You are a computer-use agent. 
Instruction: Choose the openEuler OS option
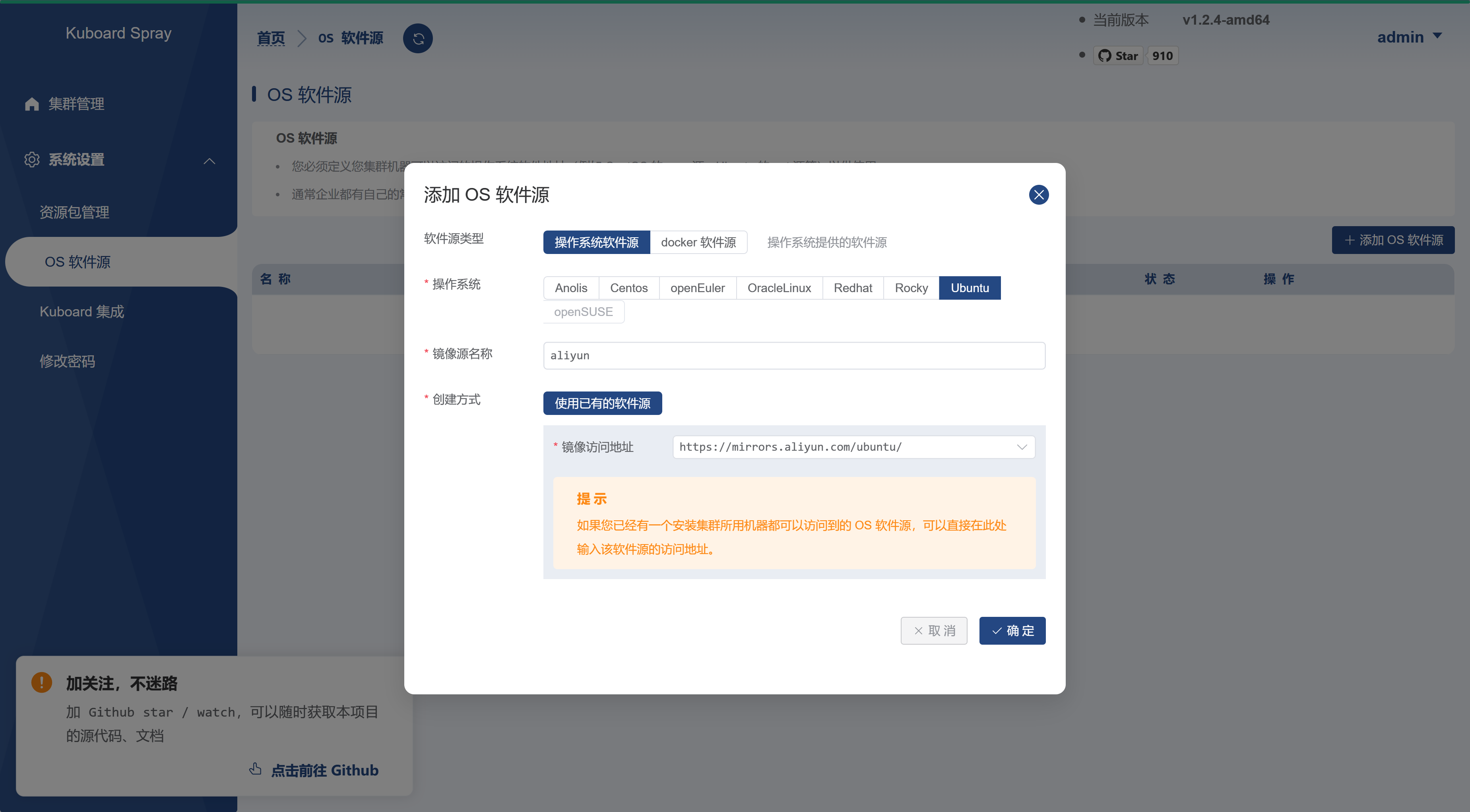pyautogui.click(x=697, y=288)
